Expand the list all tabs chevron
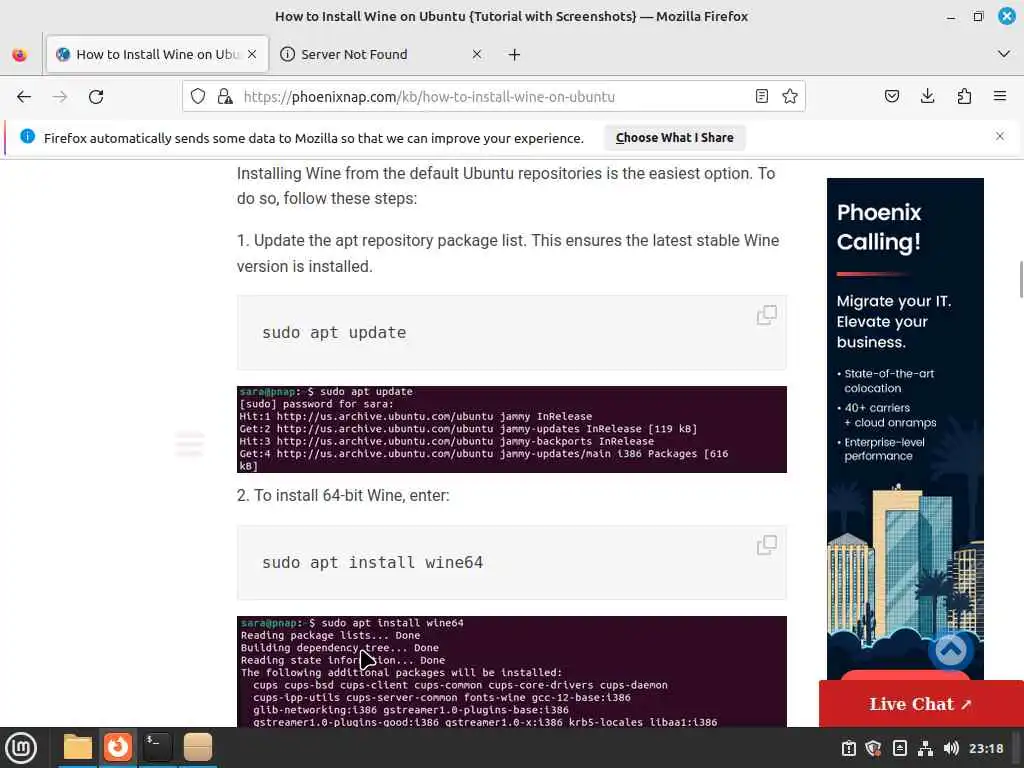Screen dimensions: 1024x768 [1004, 54]
